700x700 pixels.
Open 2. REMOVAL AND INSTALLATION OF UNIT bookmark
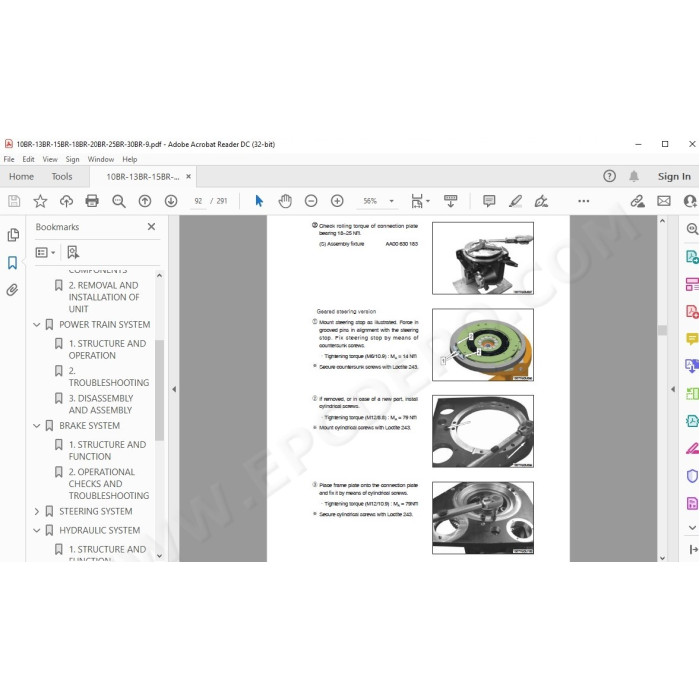pyautogui.click(x=104, y=297)
